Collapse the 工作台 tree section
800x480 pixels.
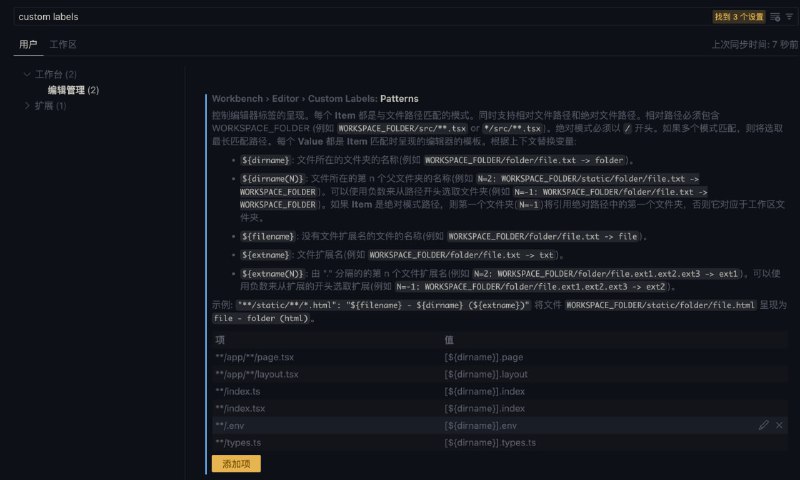[28, 75]
